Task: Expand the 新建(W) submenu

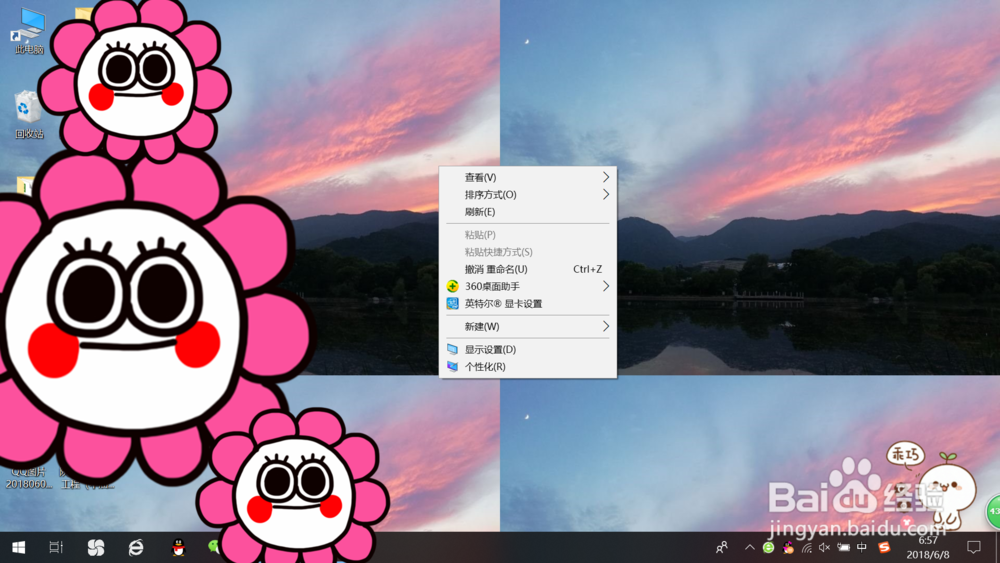Action: tap(528, 326)
